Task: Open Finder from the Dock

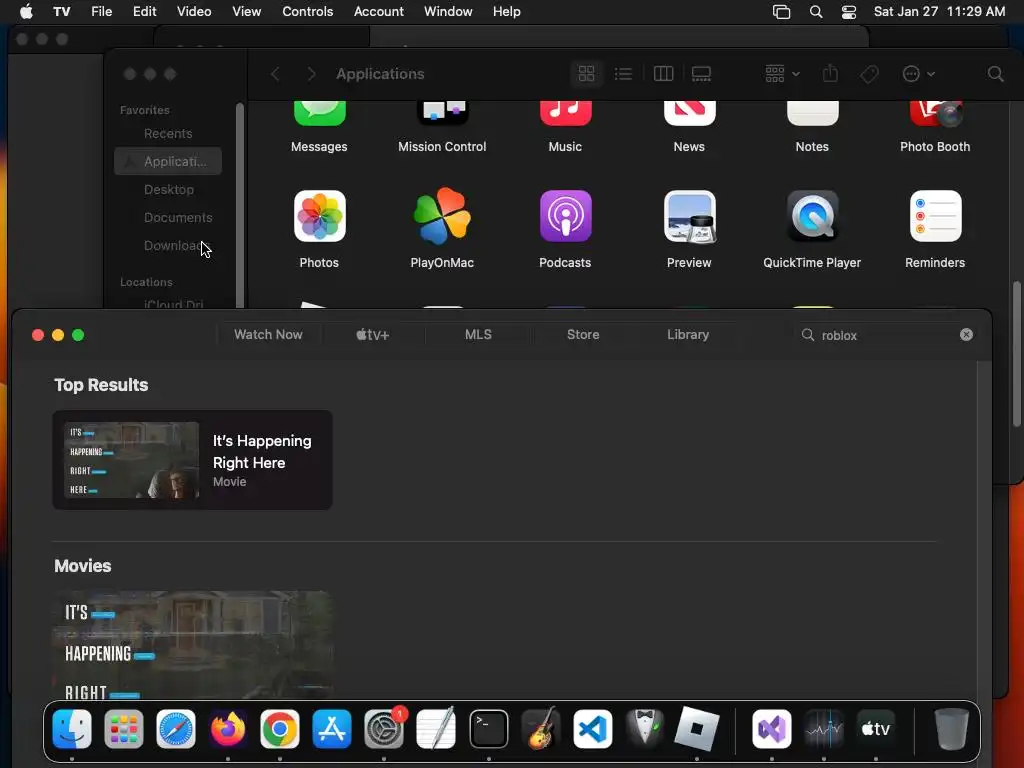Action: pyautogui.click(x=72, y=729)
